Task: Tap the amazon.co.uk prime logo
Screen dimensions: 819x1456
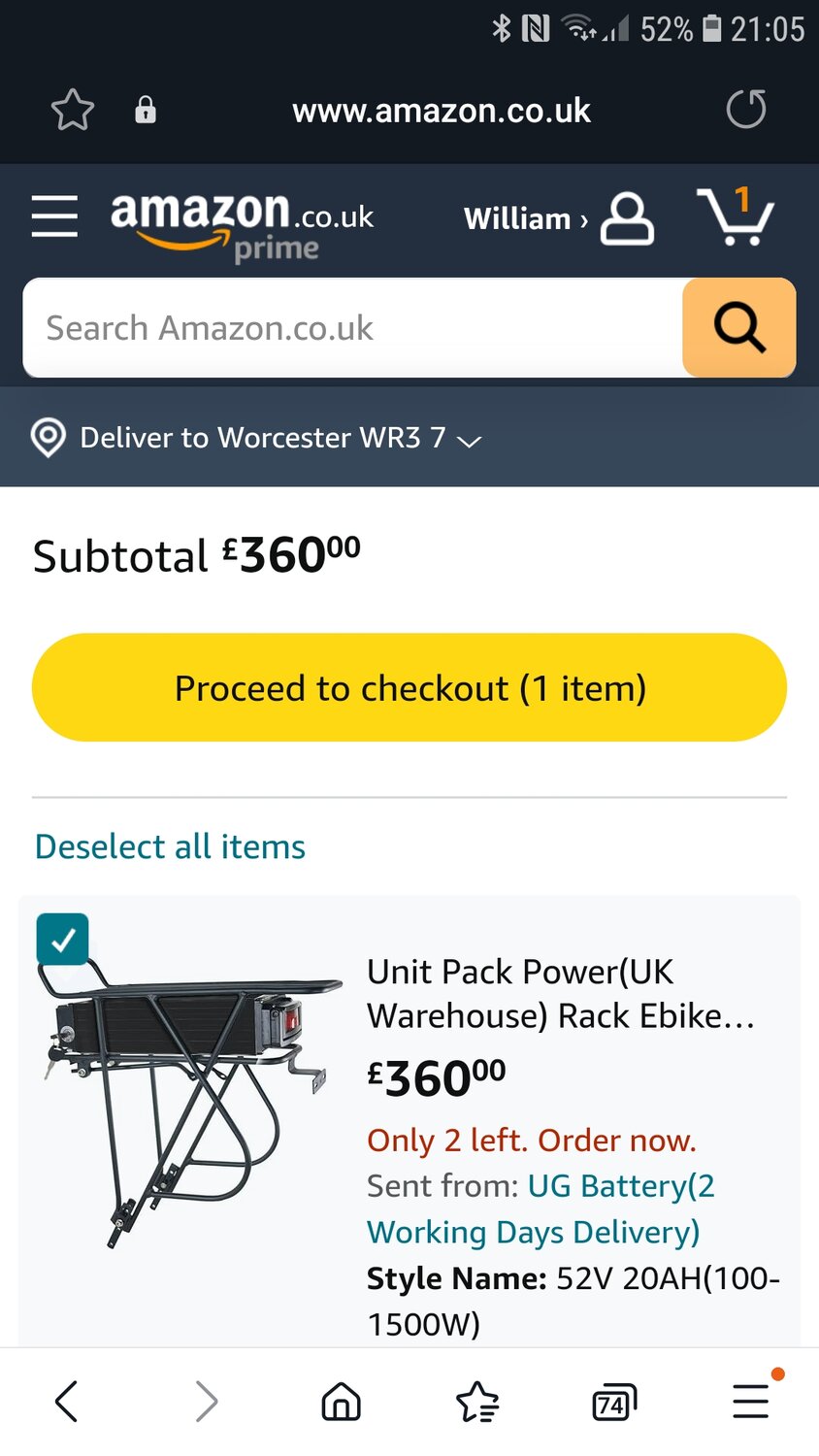Action: [242, 223]
